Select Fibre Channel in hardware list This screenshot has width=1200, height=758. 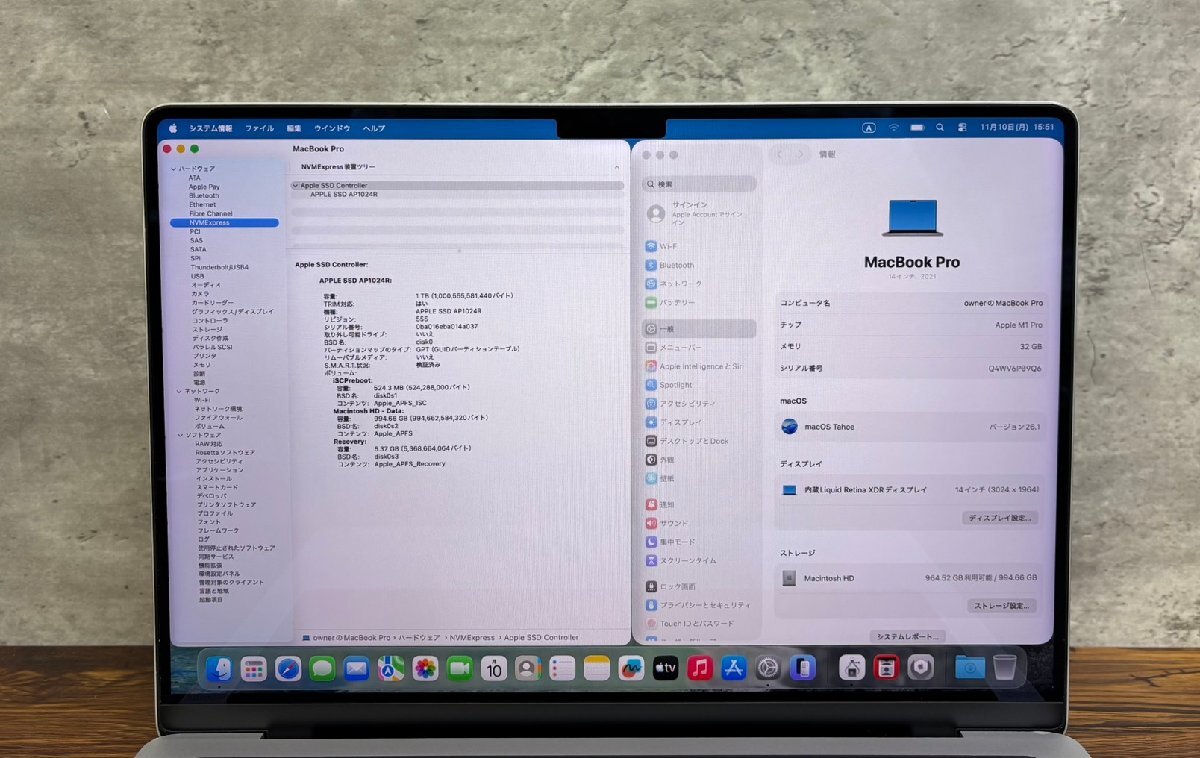[211, 213]
